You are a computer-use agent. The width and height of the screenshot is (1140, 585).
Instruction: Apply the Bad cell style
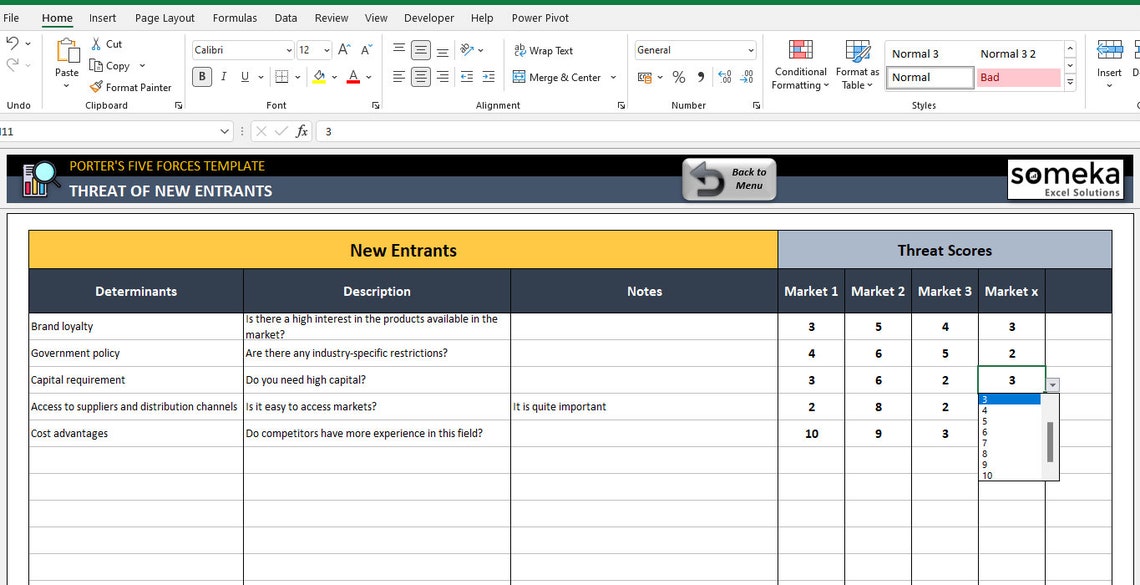pyautogui.click(x=1018, y=76)
